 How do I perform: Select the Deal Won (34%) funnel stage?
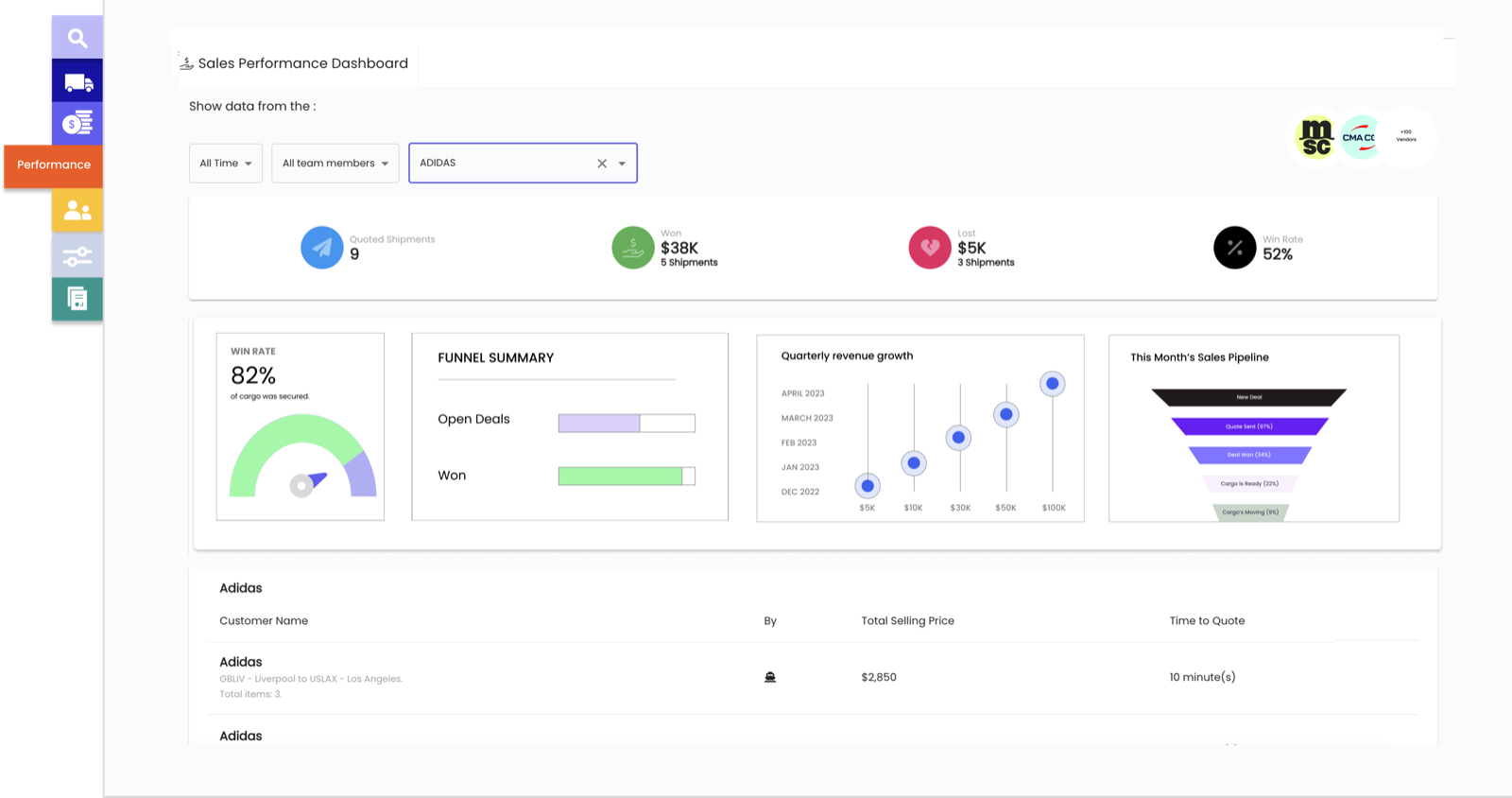pos(1249,455)
